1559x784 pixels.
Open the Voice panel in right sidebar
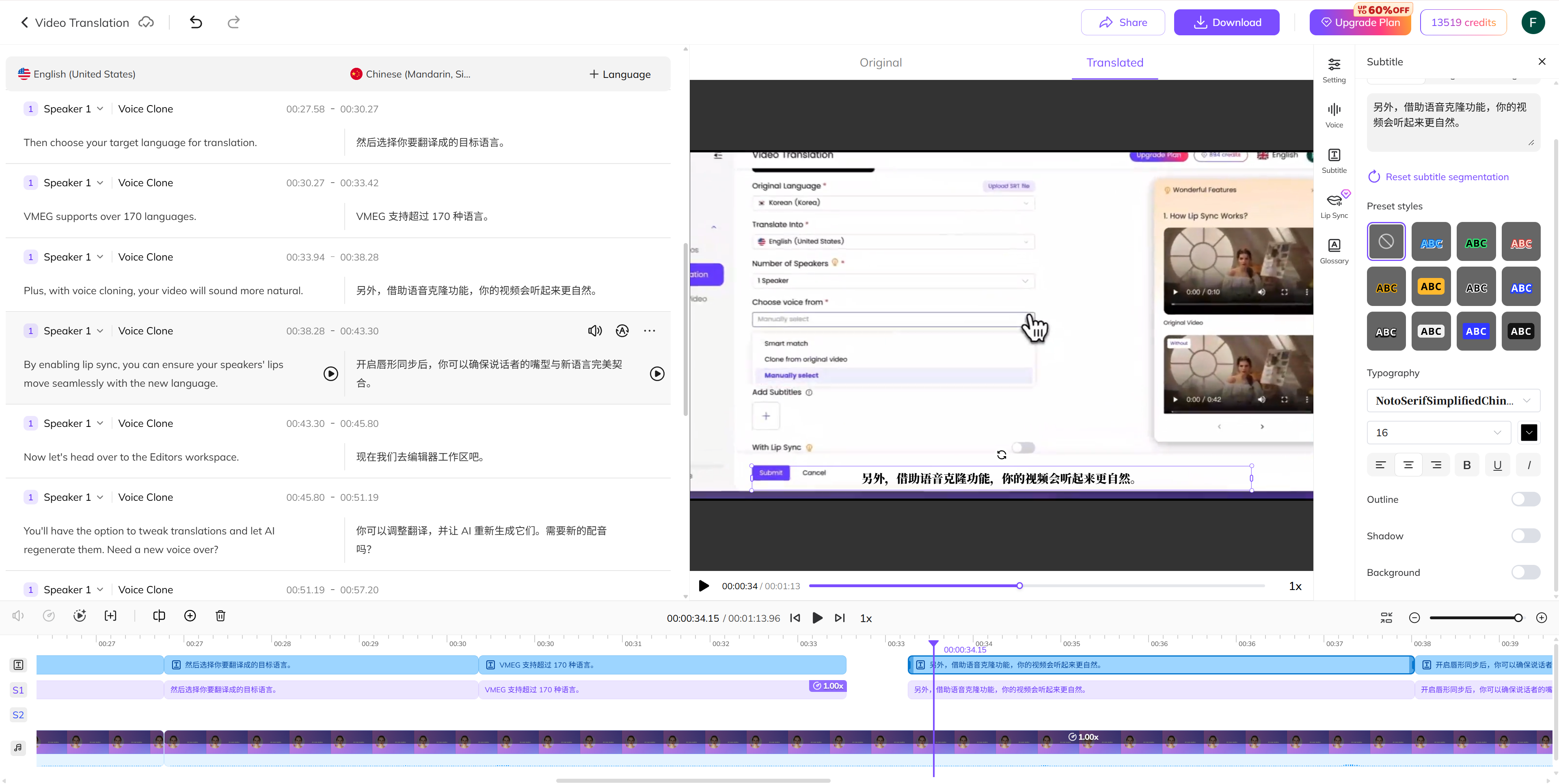(x=1334, y=115)
